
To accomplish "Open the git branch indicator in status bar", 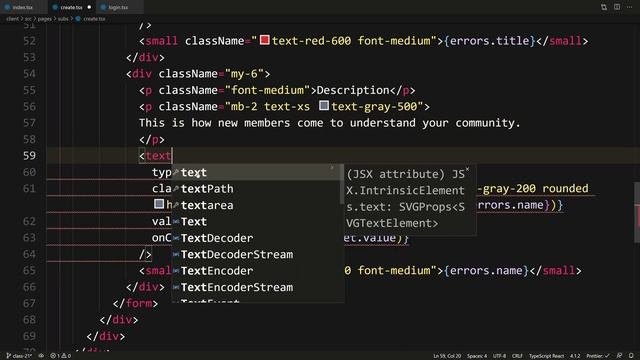I will (19, 356).
